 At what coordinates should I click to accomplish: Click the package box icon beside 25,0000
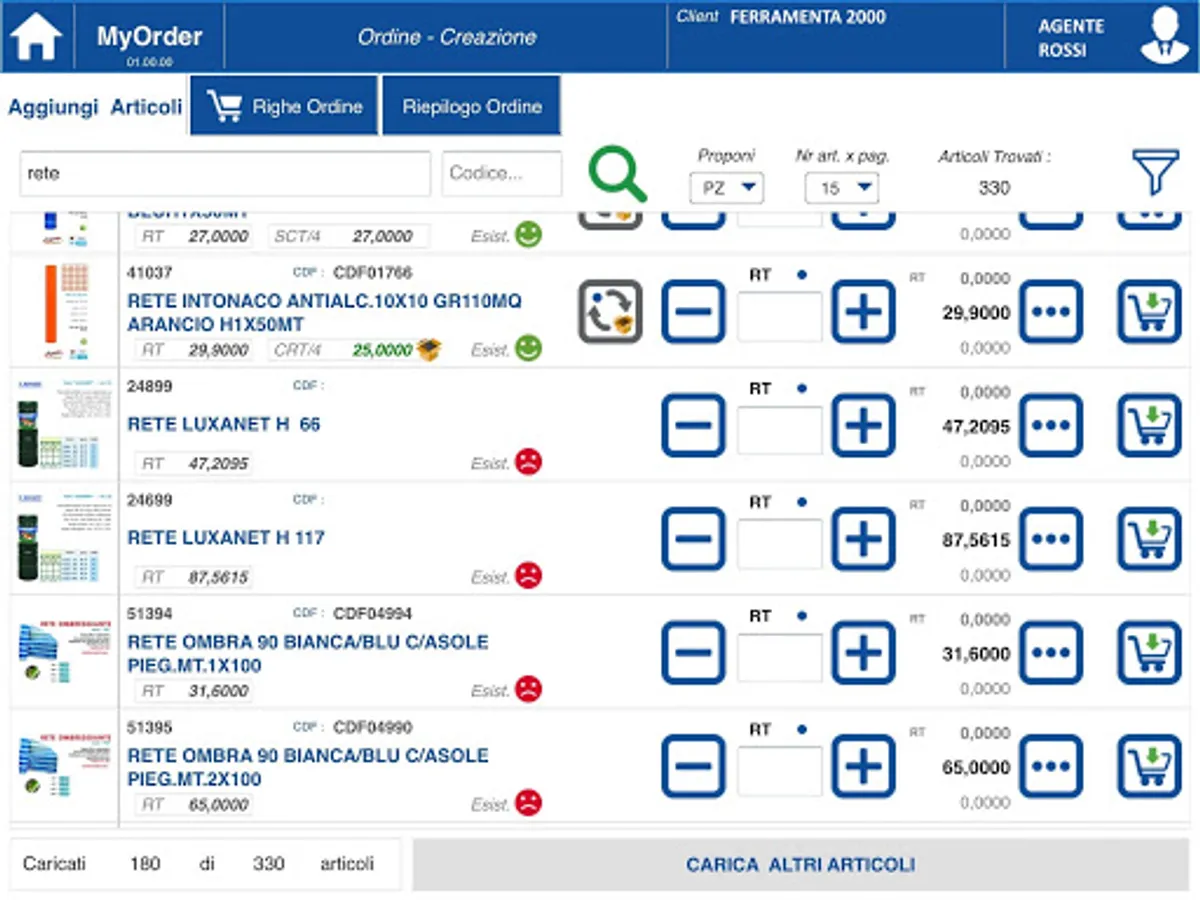tap(429, 349)
